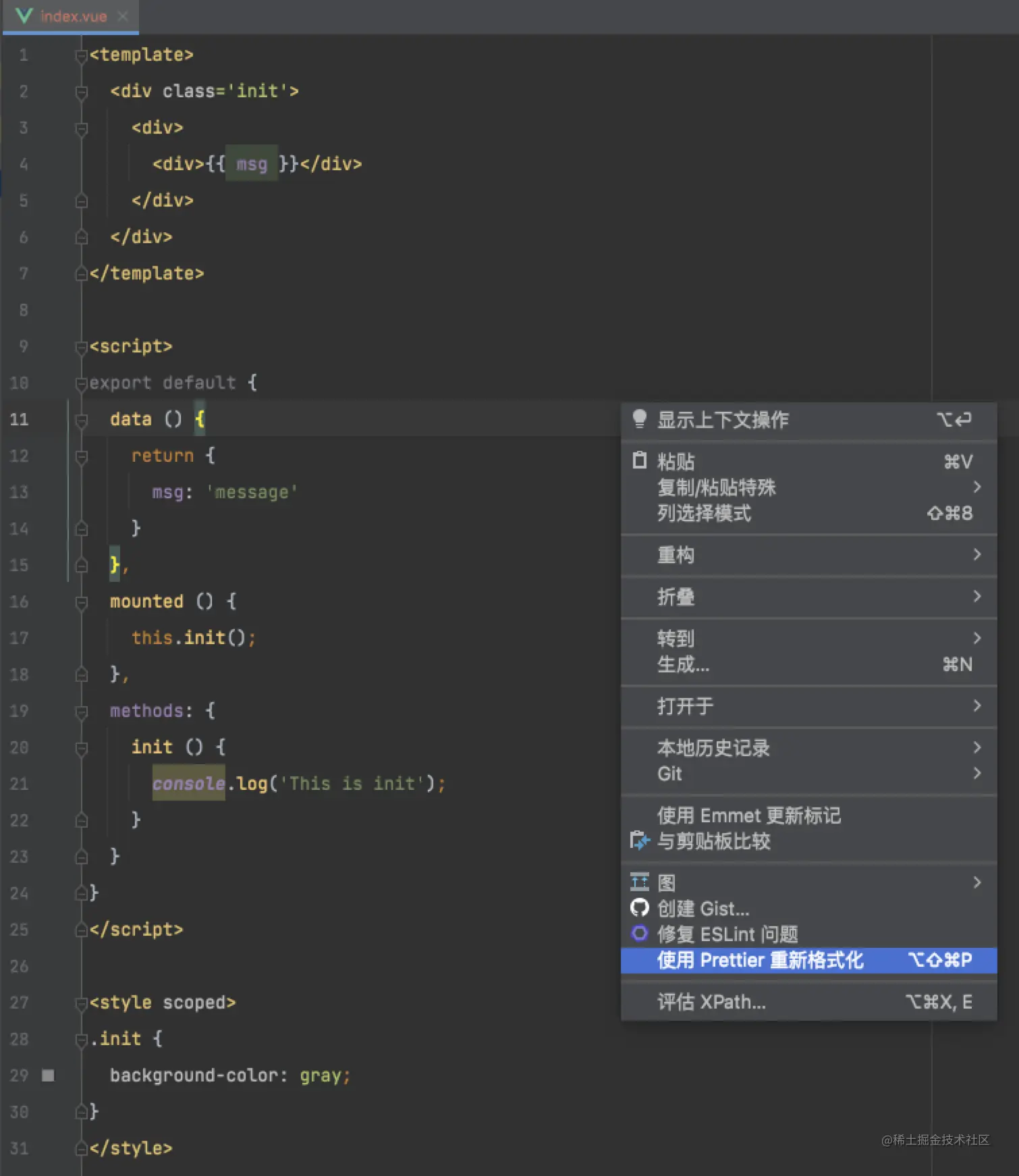Screen dimensions: 1019x1176
Task: Click the console keyword on line 21
Action: [189, 783]
